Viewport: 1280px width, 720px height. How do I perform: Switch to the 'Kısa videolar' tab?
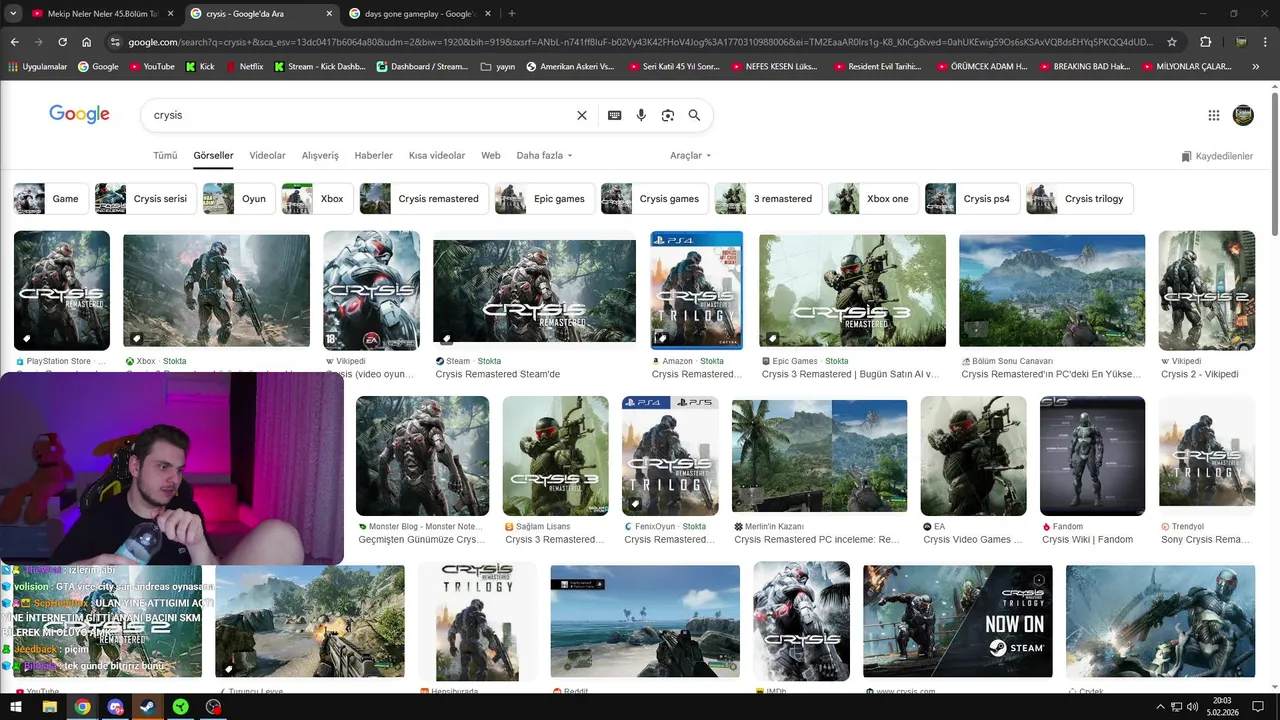(437, 156)
